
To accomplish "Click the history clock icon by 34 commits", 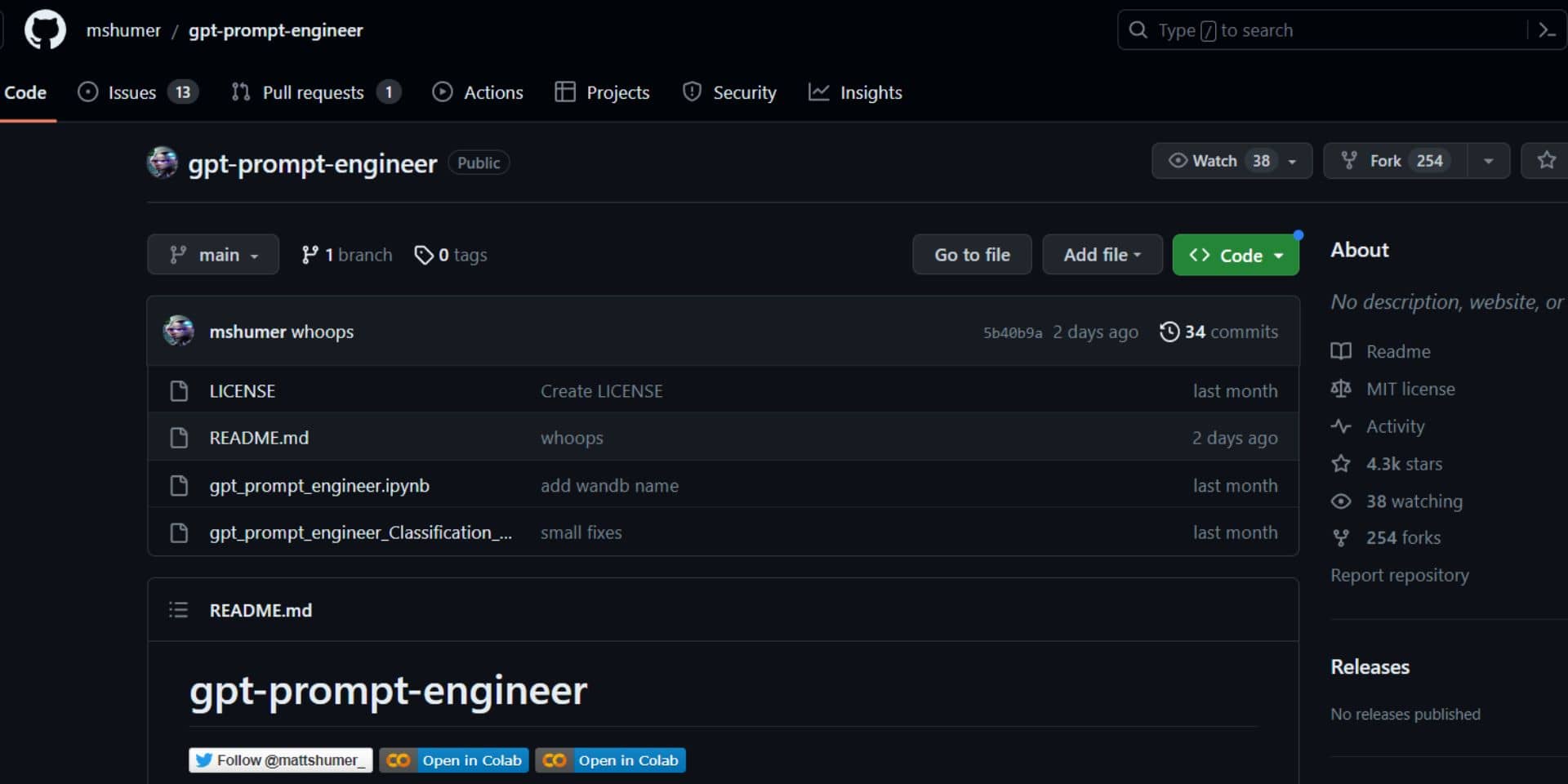I will point(1169,332).
